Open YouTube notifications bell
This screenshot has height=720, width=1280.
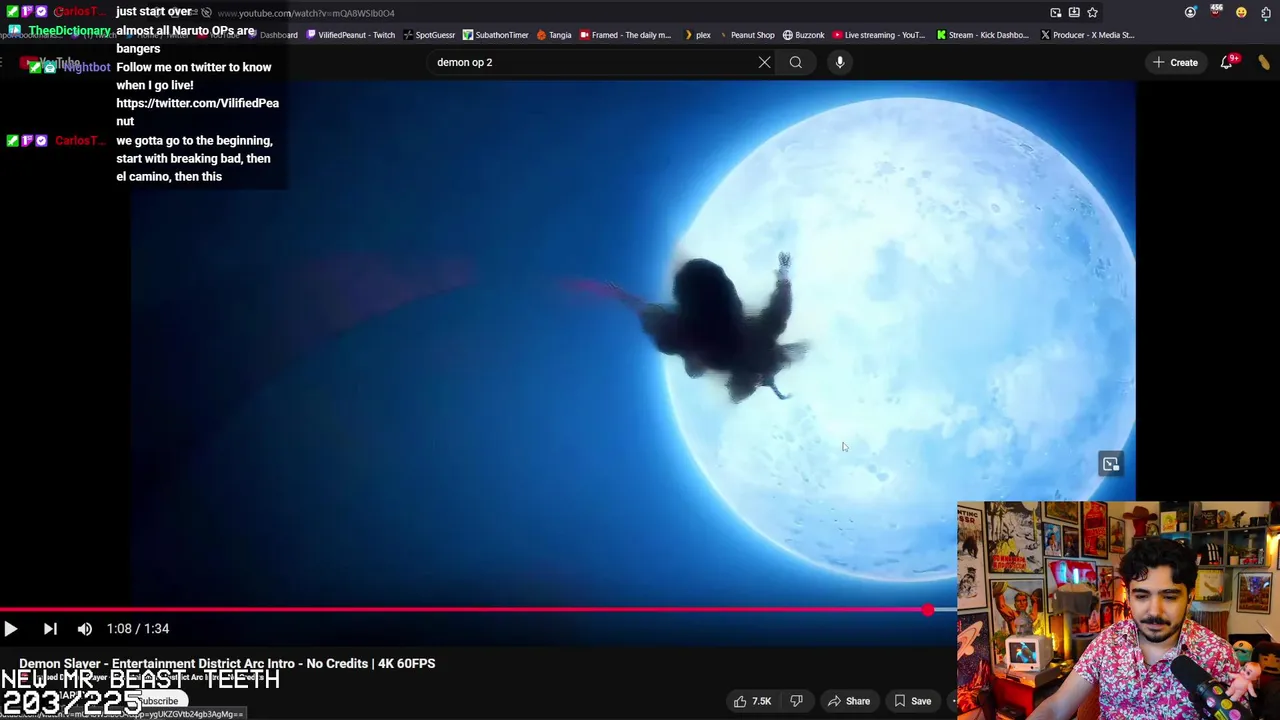coord(1227,62)
